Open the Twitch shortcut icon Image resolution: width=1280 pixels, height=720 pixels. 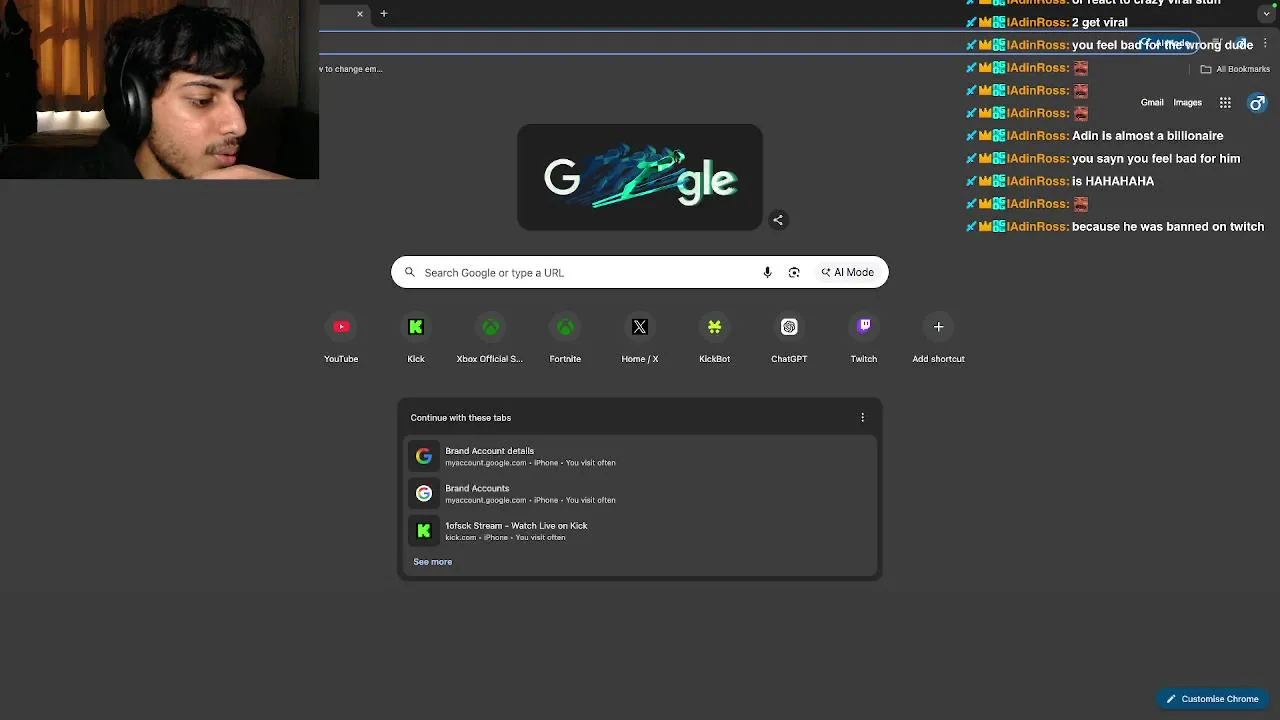pos(864,327)
